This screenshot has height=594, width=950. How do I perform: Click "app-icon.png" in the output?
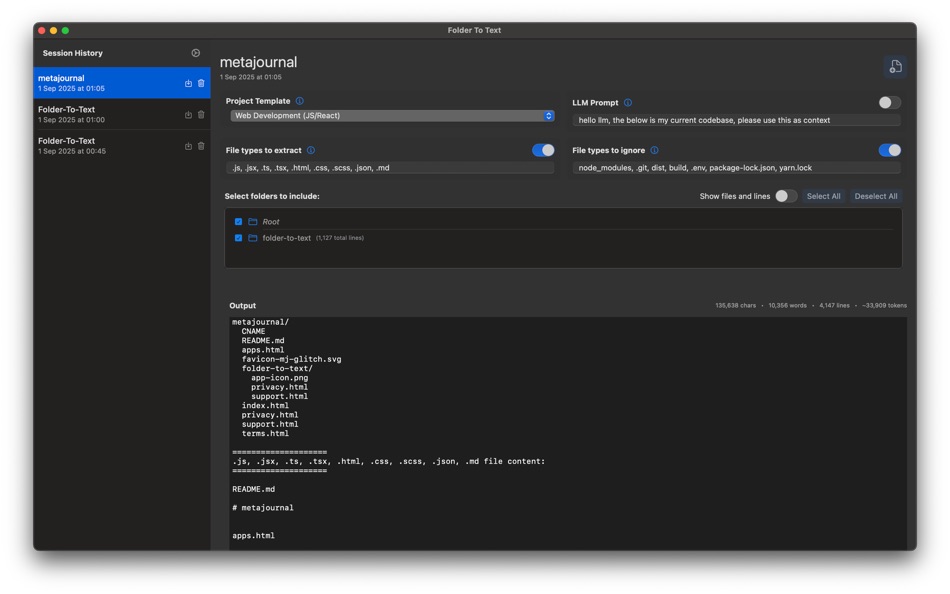click(279, 378)
